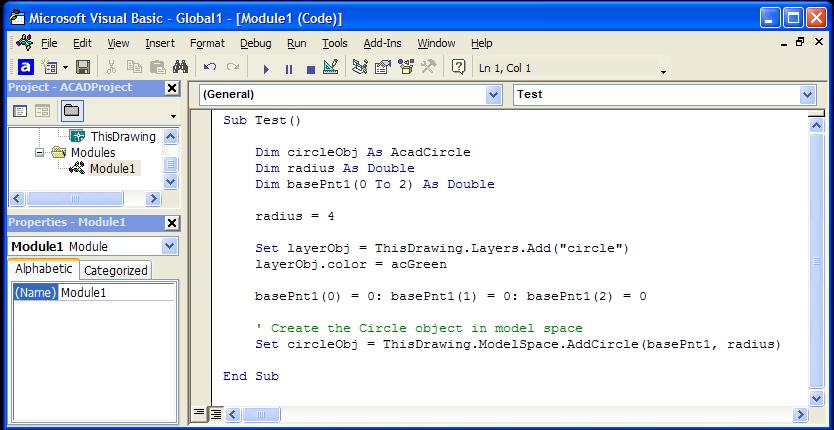The width and height of the screenshot is (834, 430).
Task: Click Project tree scroll left arrow
Action: tap(16, 199)
